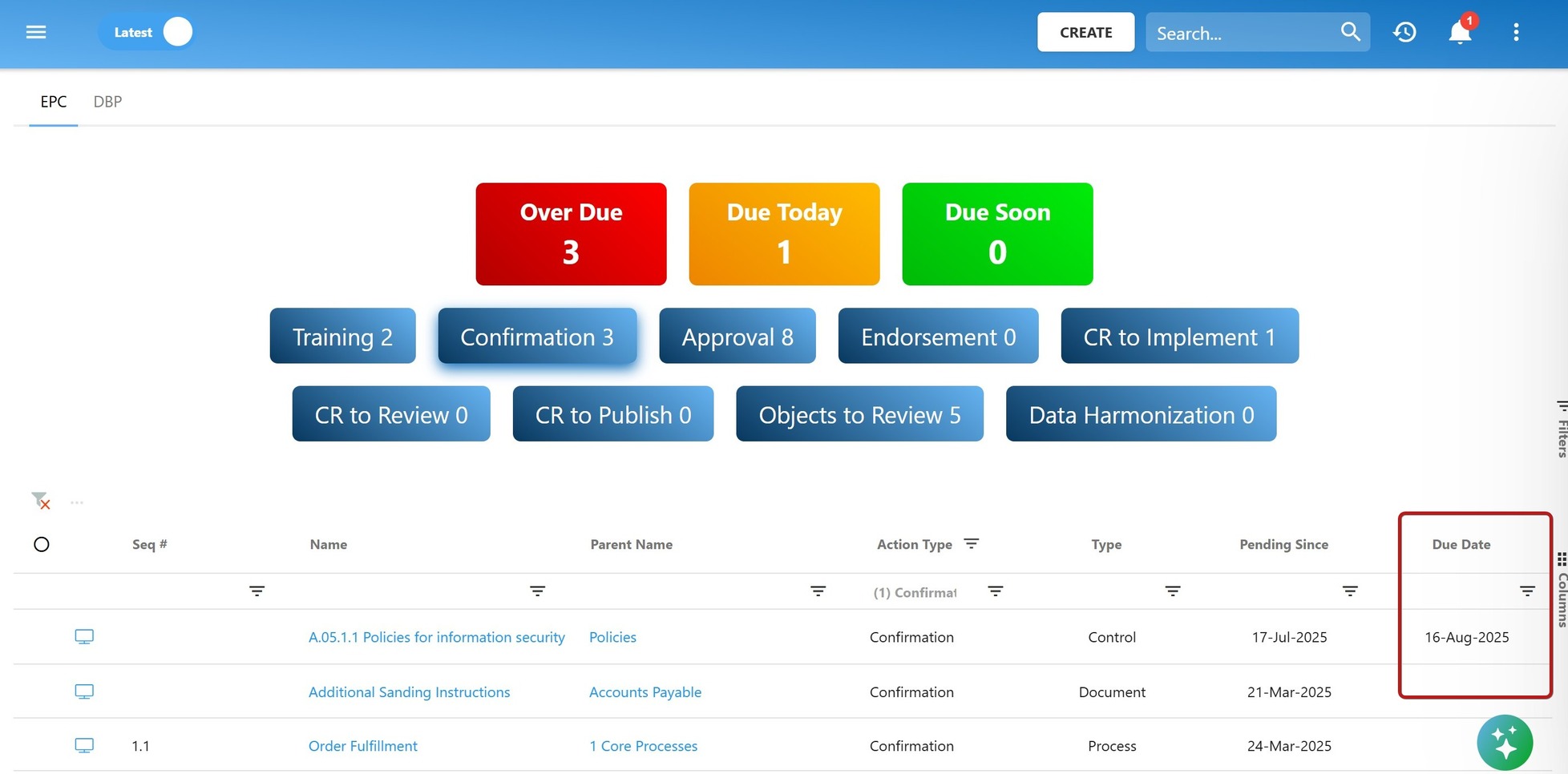This screenshot has height=774, width=1568.
Task: Sort by the Due Date column header
Action: click(1461, 544)
